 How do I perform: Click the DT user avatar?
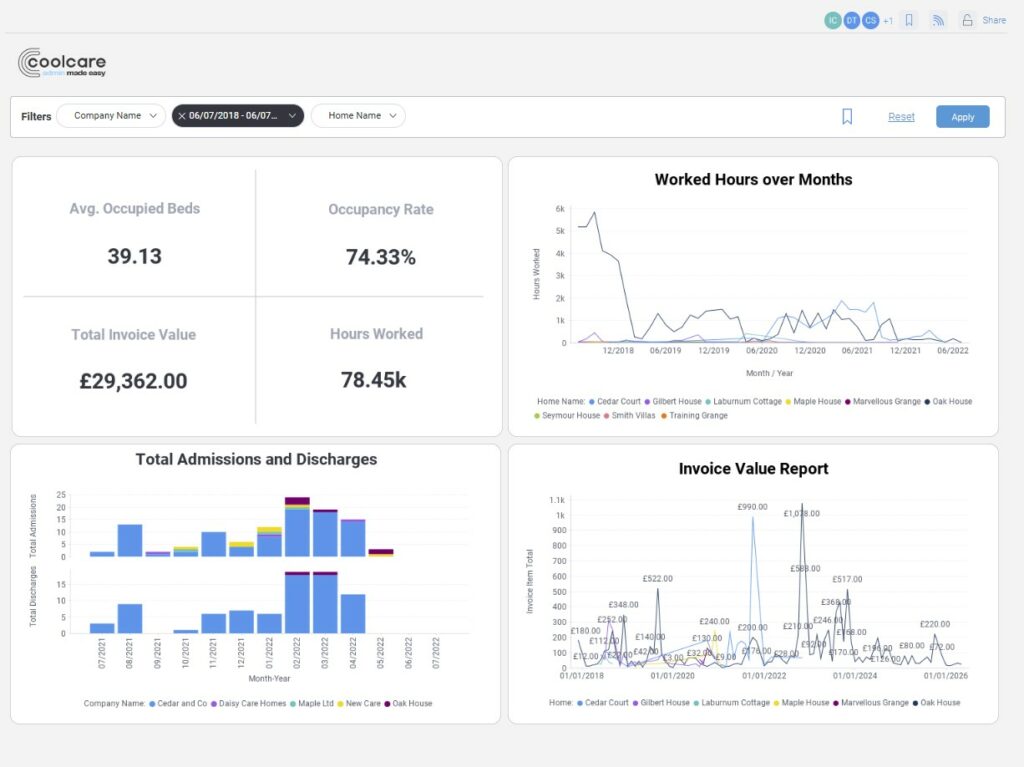point(852,20)
